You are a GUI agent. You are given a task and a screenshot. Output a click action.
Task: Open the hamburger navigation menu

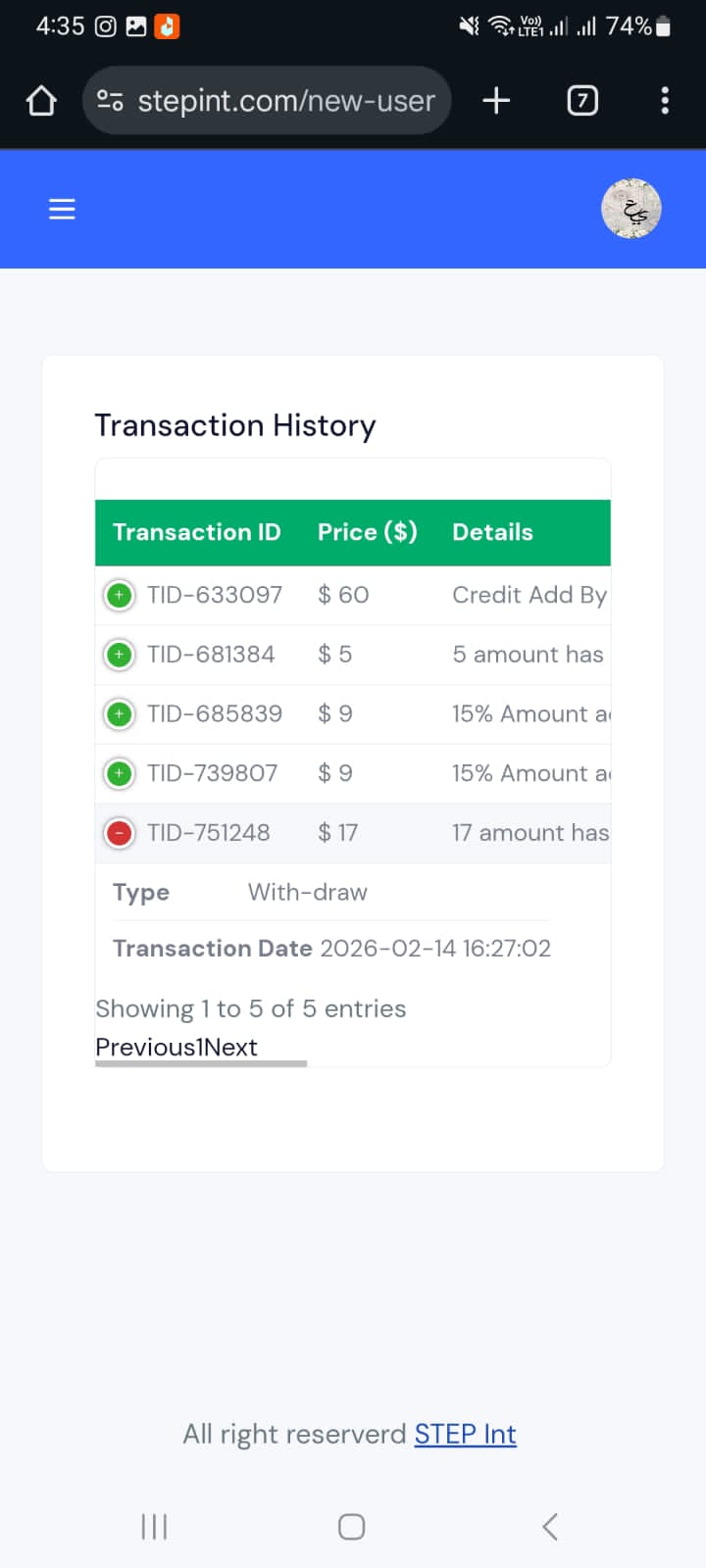(62, 209)
